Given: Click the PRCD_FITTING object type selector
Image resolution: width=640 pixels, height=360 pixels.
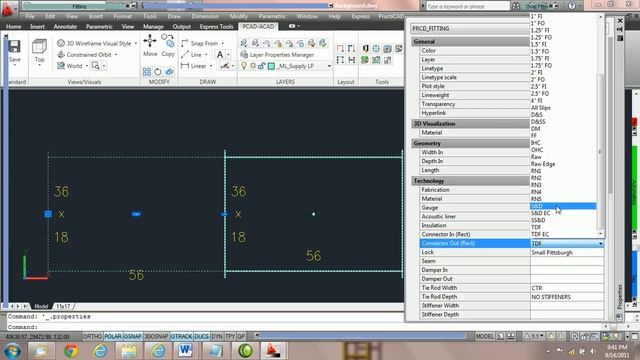Looking at the screenshot, I should point(470,29).
